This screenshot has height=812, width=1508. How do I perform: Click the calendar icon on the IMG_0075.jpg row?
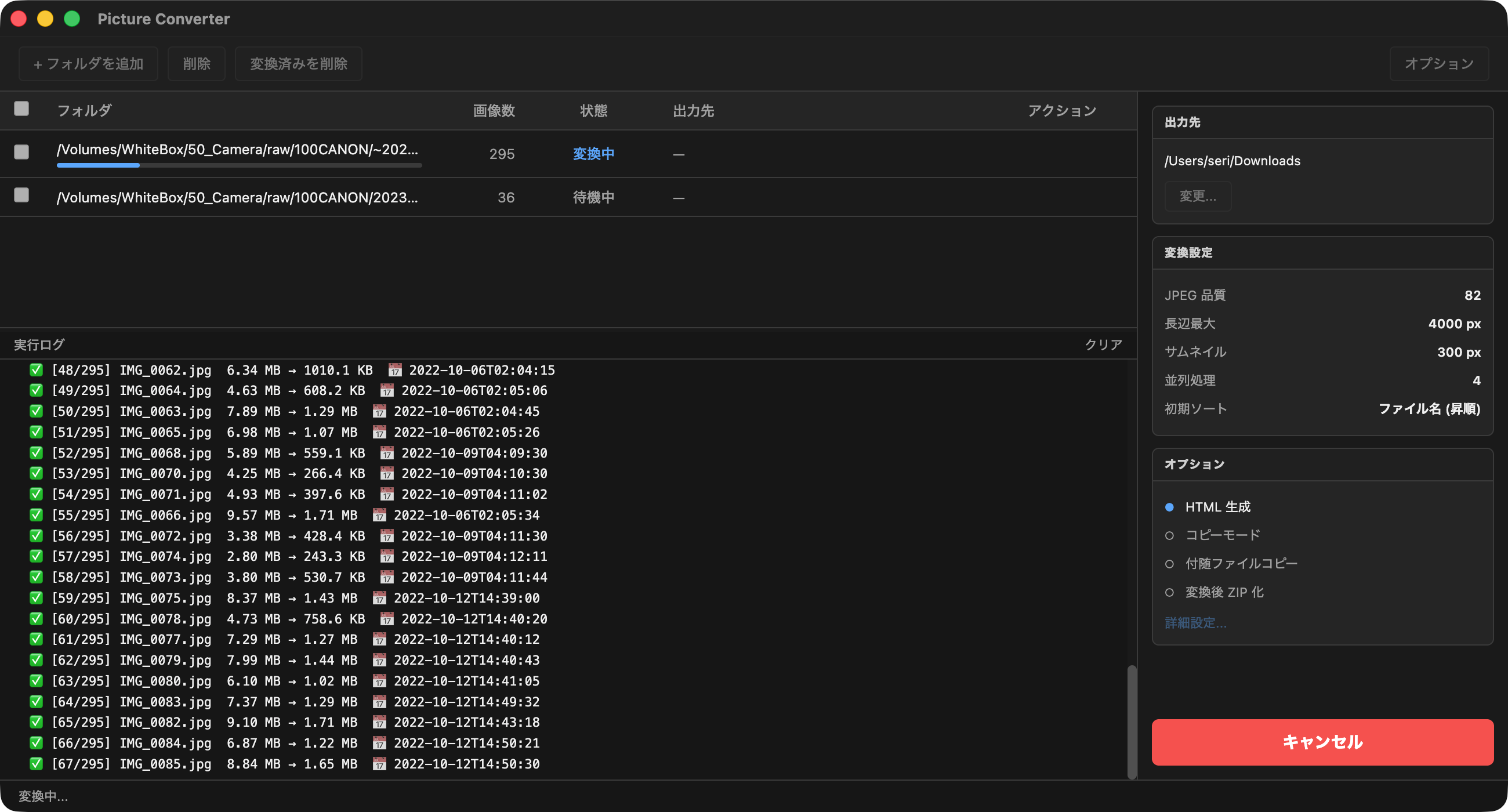click(x=381, y=598)
